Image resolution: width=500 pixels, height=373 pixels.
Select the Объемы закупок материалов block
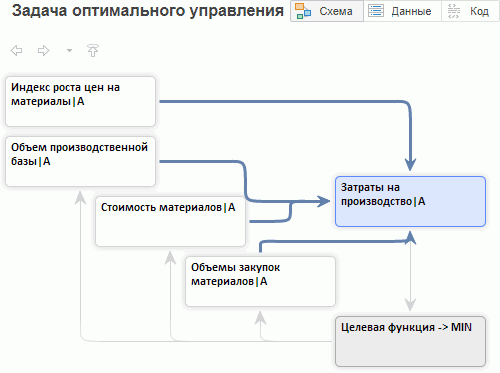260,281
